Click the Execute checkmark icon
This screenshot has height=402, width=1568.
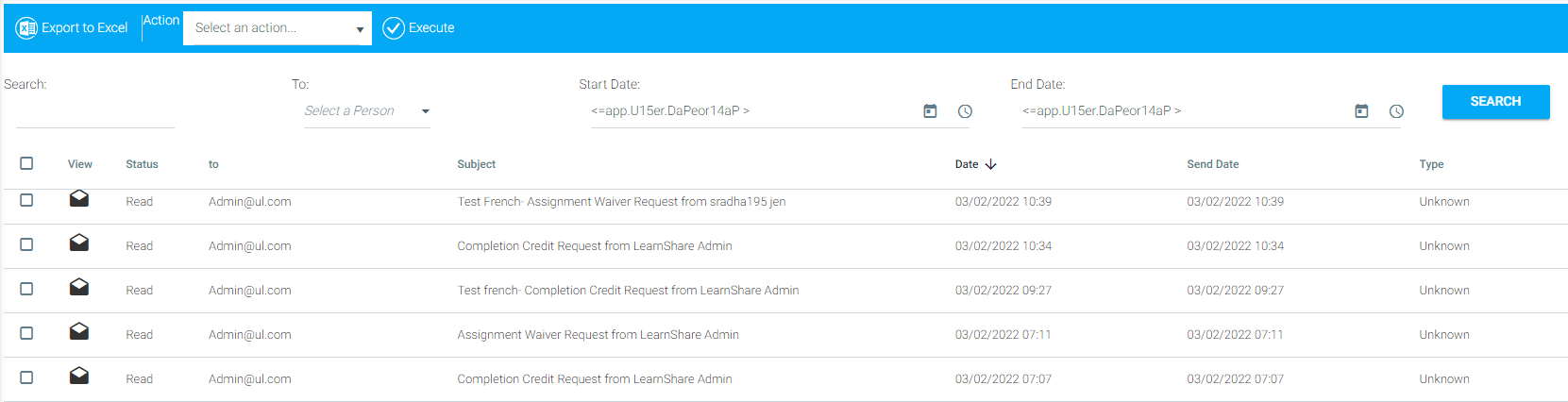394,28
